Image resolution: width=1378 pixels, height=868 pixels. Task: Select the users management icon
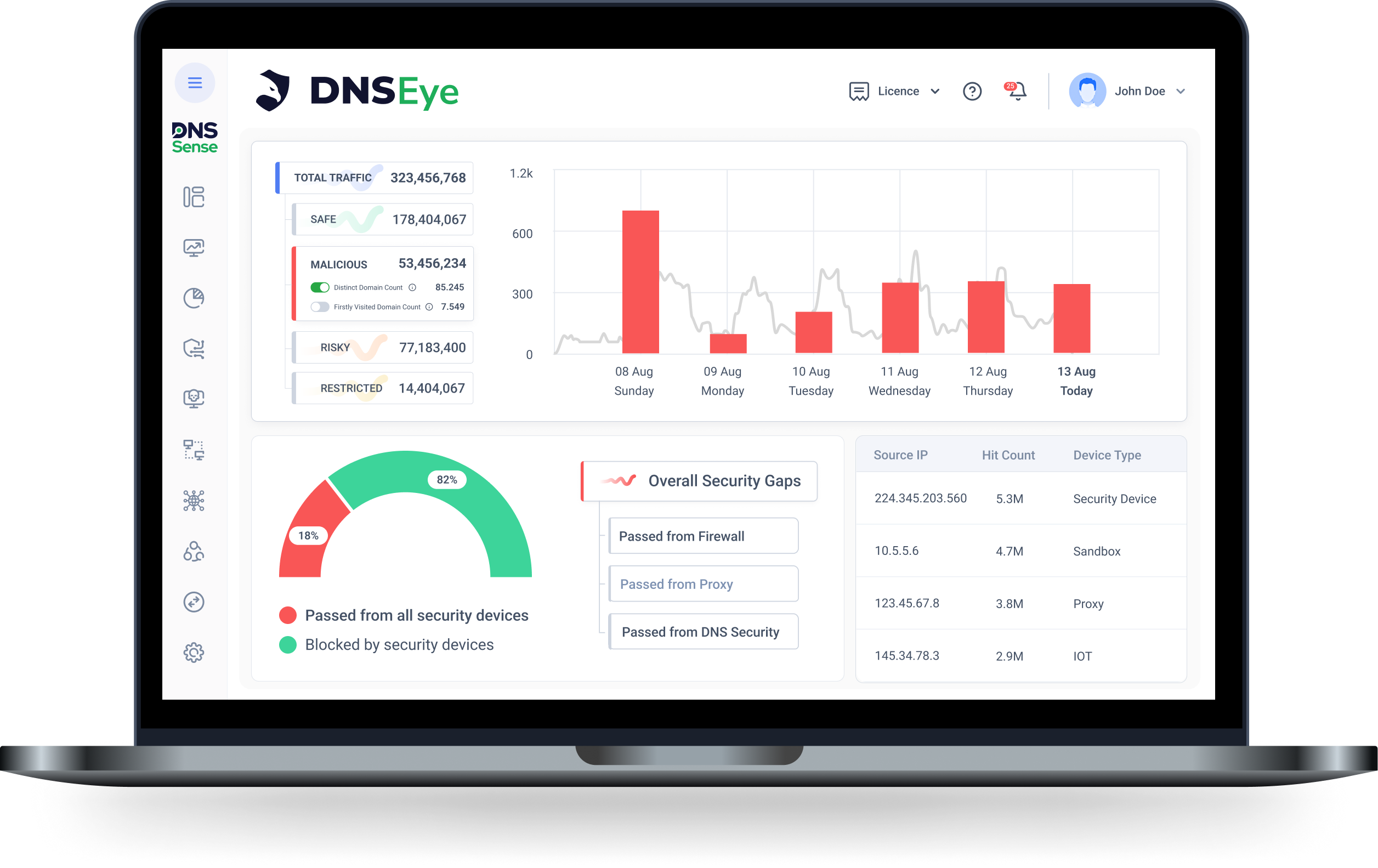[x=195, y=552]
